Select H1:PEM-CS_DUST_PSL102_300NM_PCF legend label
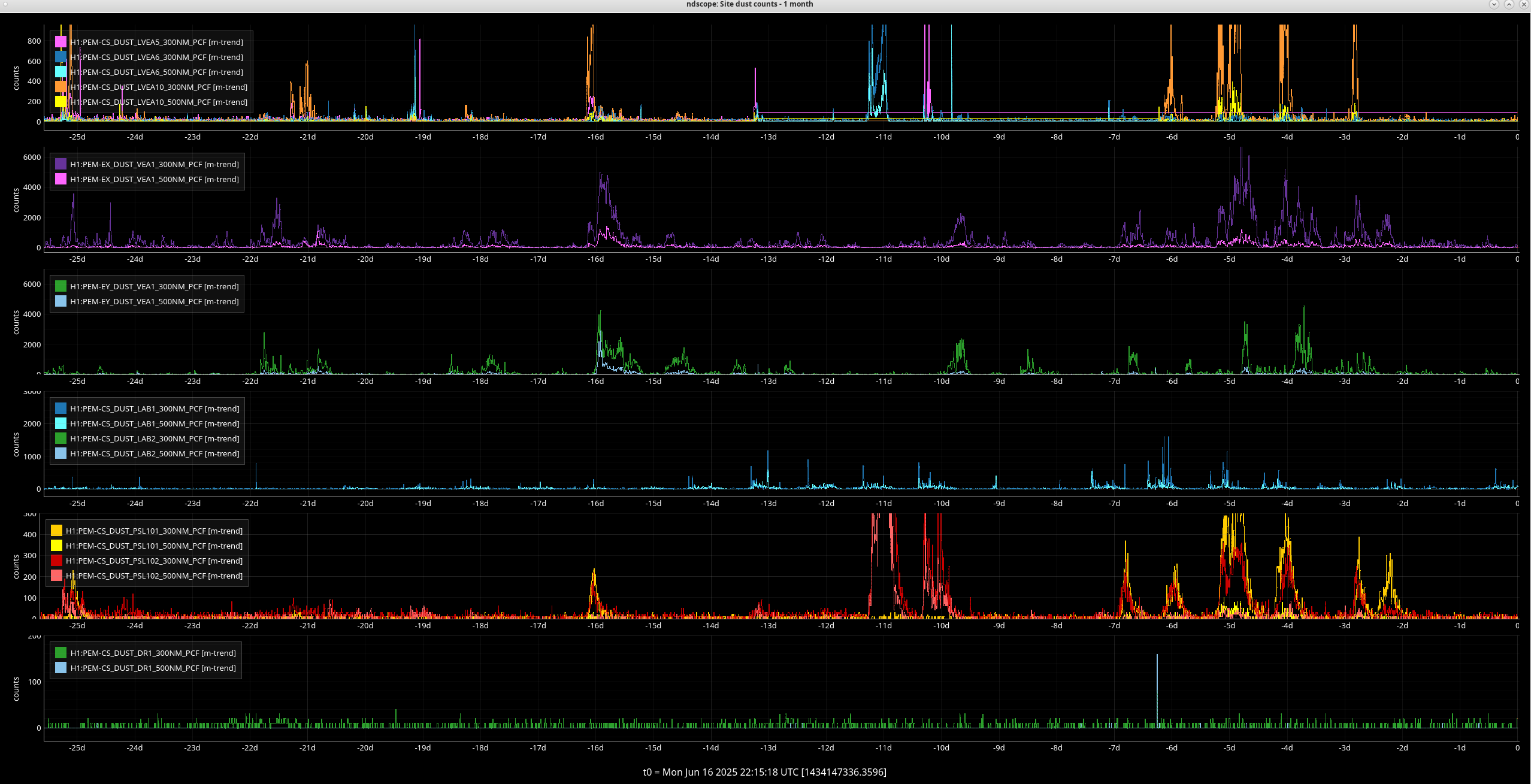 [x=155, y=561]
